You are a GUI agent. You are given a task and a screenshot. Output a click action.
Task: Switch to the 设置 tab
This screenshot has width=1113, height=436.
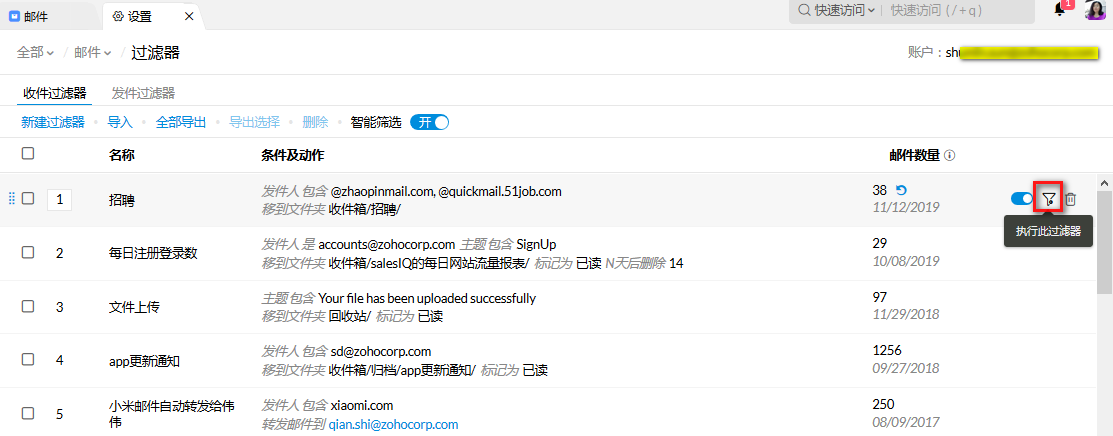tap(153, 16)
